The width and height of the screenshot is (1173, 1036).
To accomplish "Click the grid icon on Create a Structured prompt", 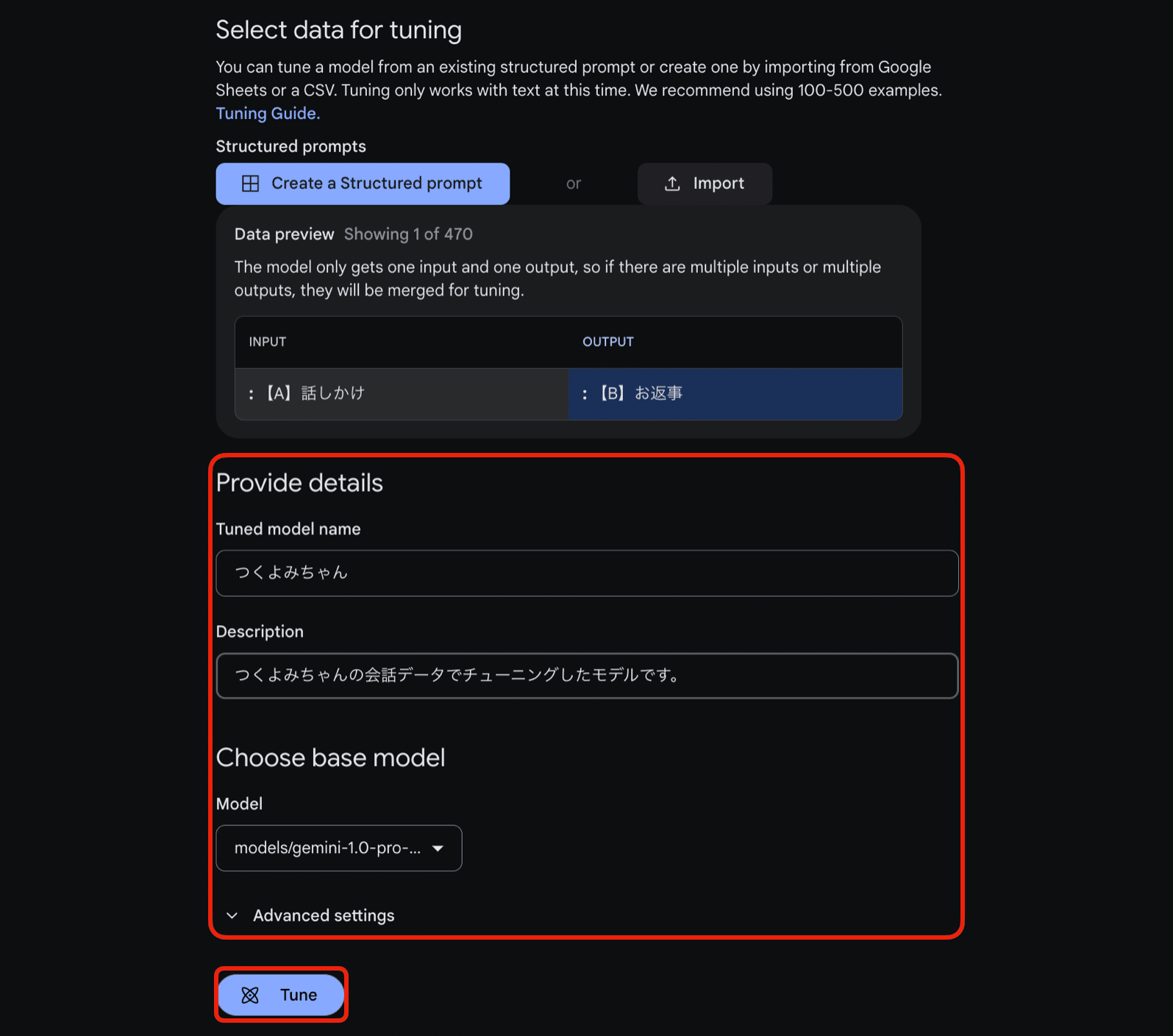I will pos(251,183).
